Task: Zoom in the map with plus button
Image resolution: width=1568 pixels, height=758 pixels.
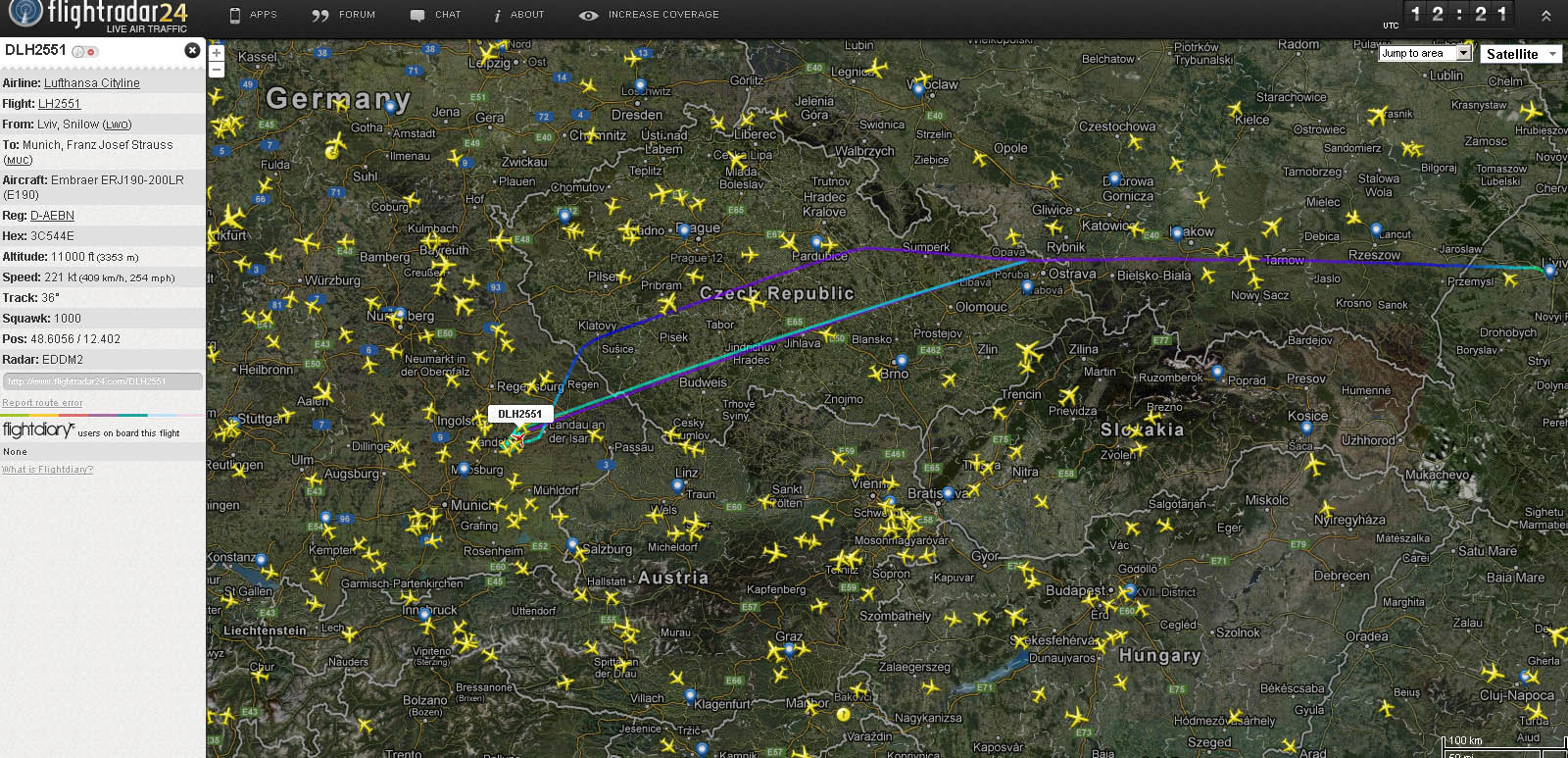Action: coord(217,53)
